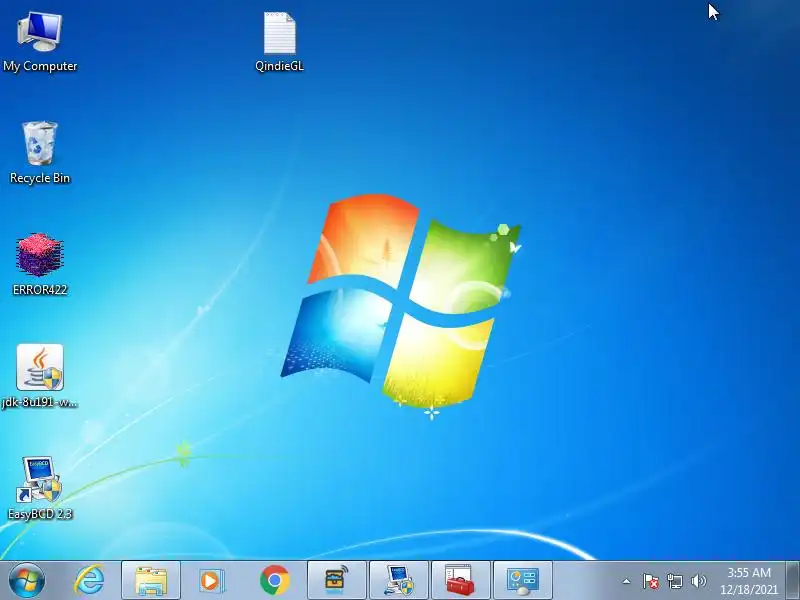Open the volume speaker tray icon
This screenshot has width=800, height=600.
coord(698,581)
